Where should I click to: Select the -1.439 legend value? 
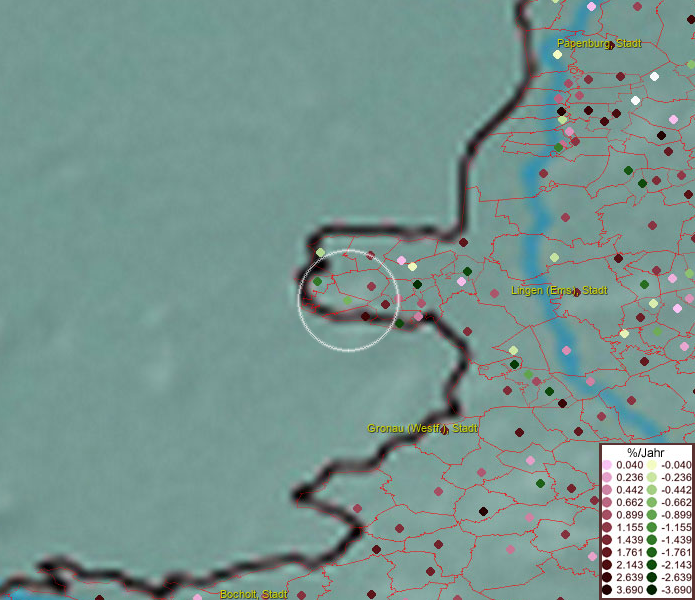[676, 540]
